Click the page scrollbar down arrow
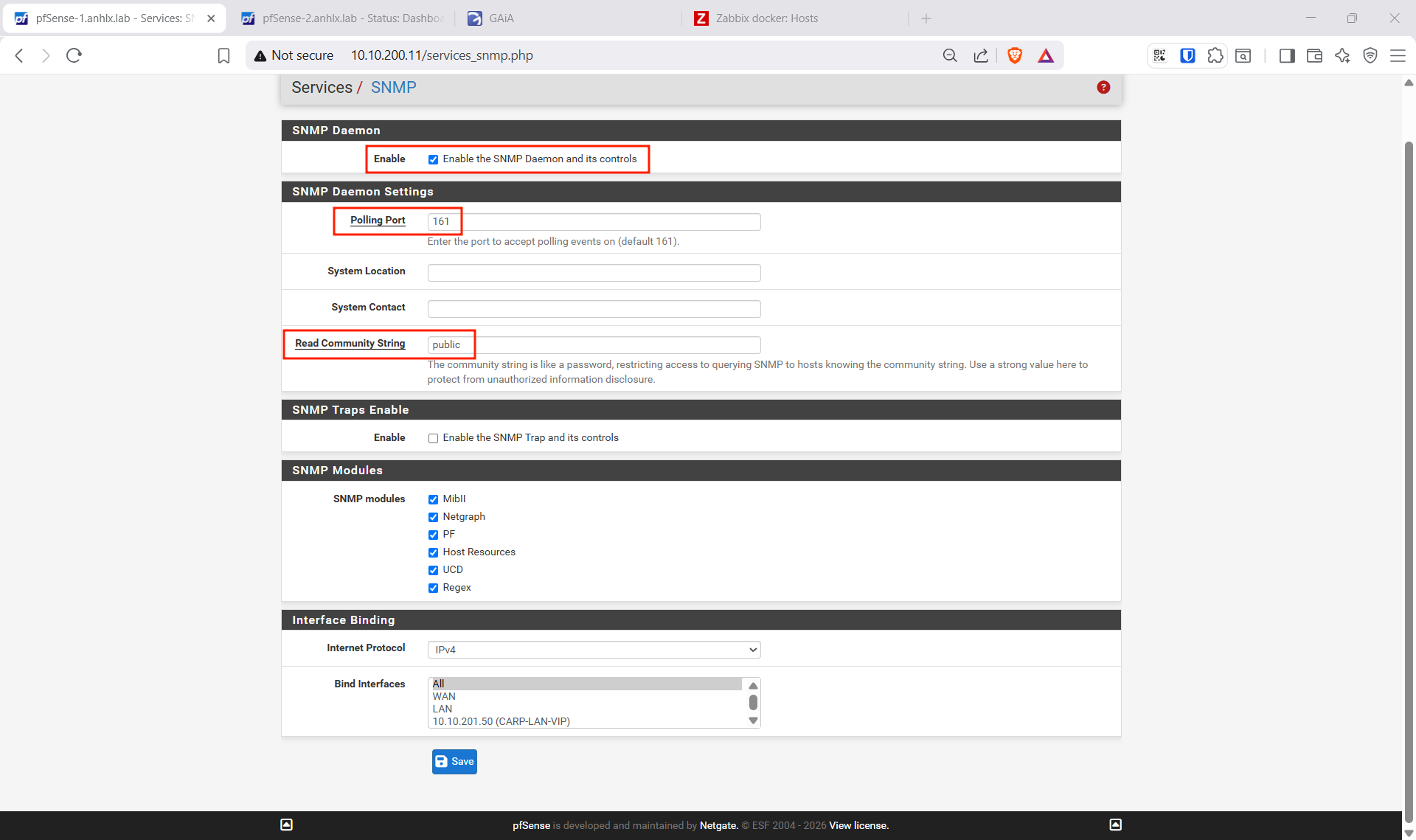The height and width of the screenshot is (840, 1416). click(1409, 833)
